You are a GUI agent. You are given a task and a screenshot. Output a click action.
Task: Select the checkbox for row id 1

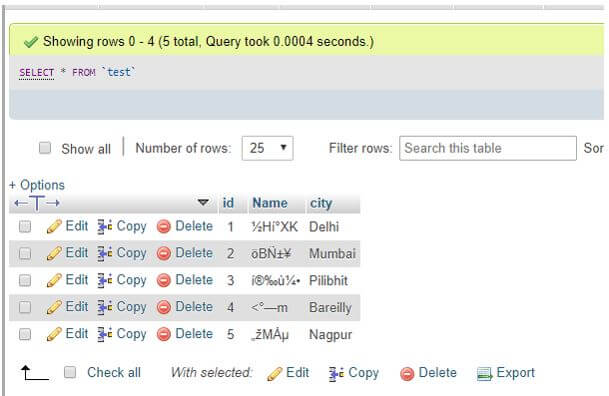coord(25,226)
